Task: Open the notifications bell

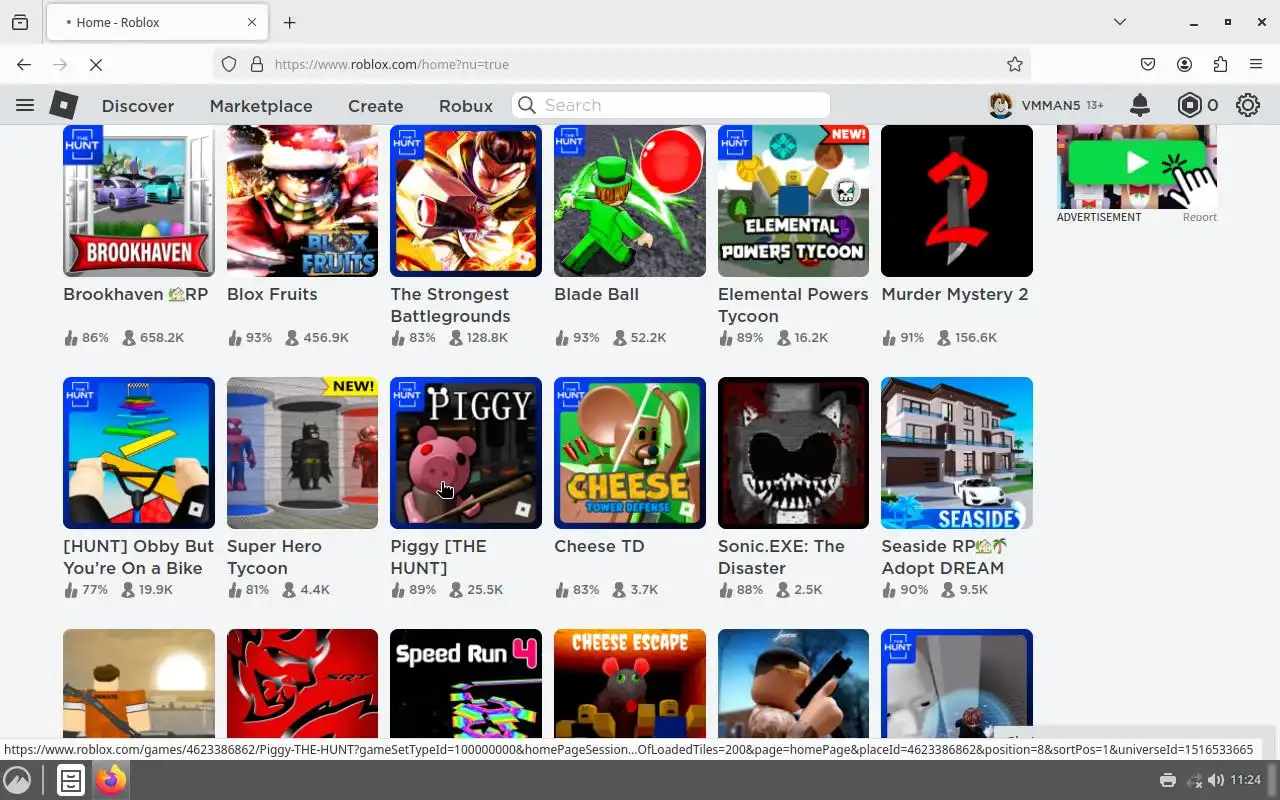Action: [1139, 105]
